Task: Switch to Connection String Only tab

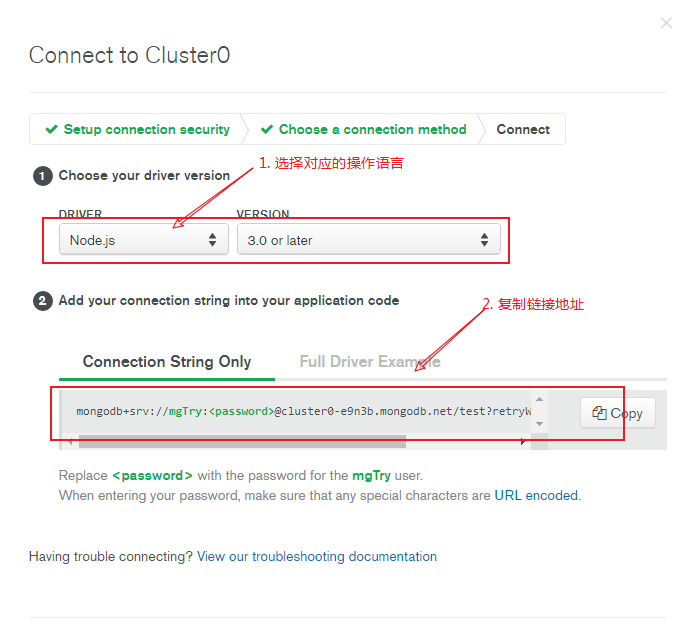Action: tap(167, 362)
